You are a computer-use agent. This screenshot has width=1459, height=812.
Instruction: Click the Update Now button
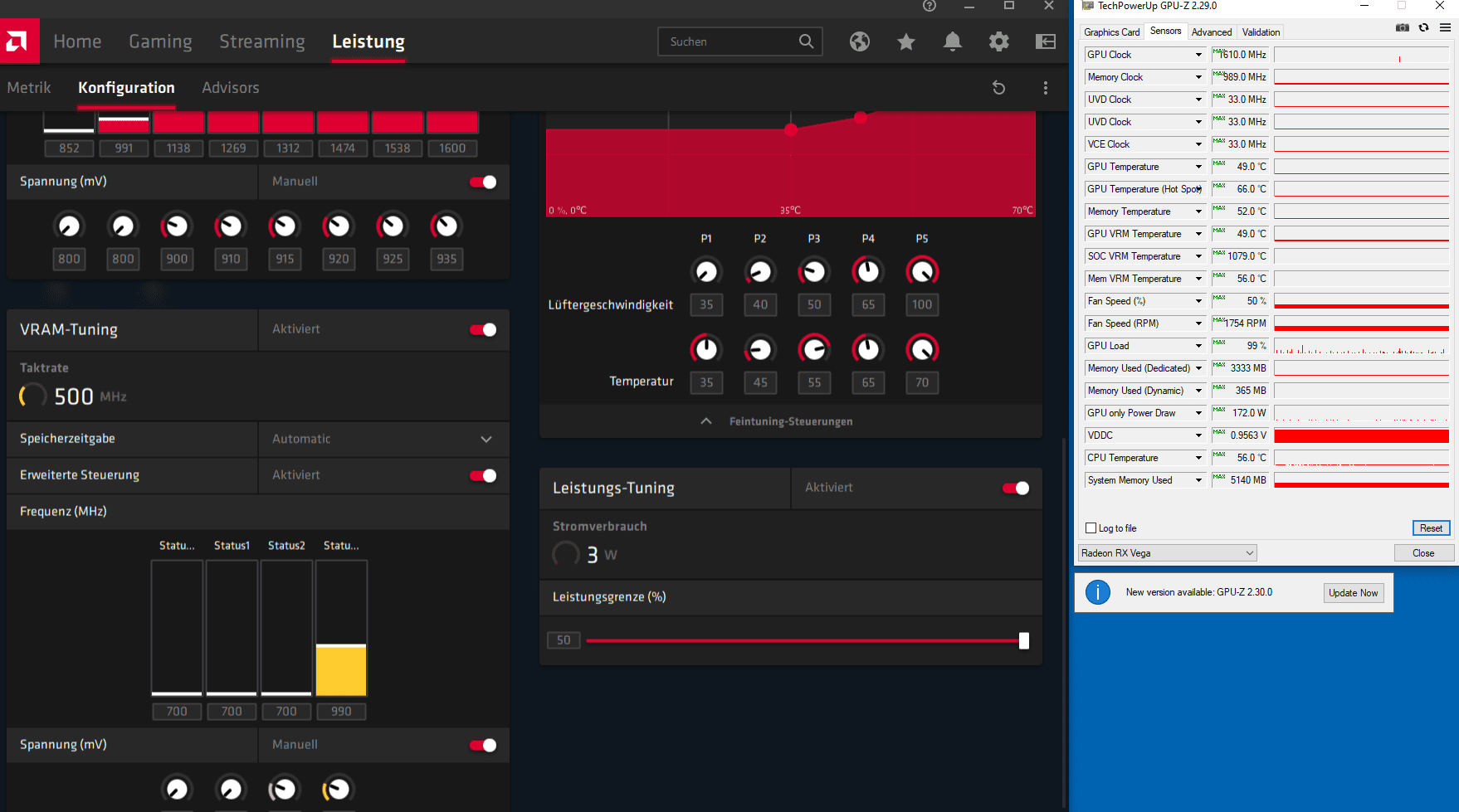tap(1353, 593)
